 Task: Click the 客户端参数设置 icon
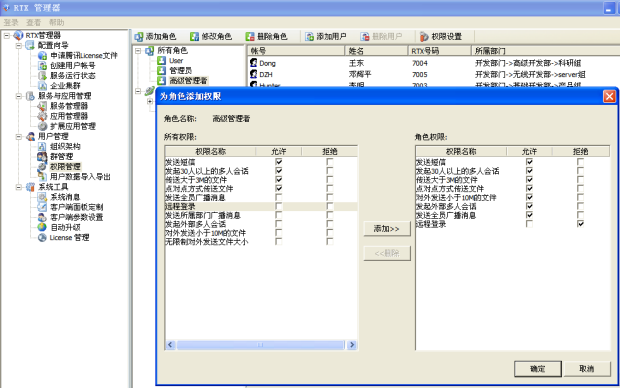[42, 217]
